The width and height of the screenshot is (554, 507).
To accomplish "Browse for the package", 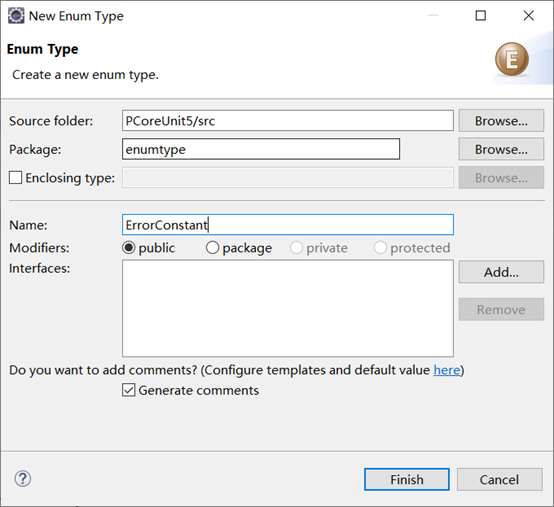I will click(x=501, y=149).
